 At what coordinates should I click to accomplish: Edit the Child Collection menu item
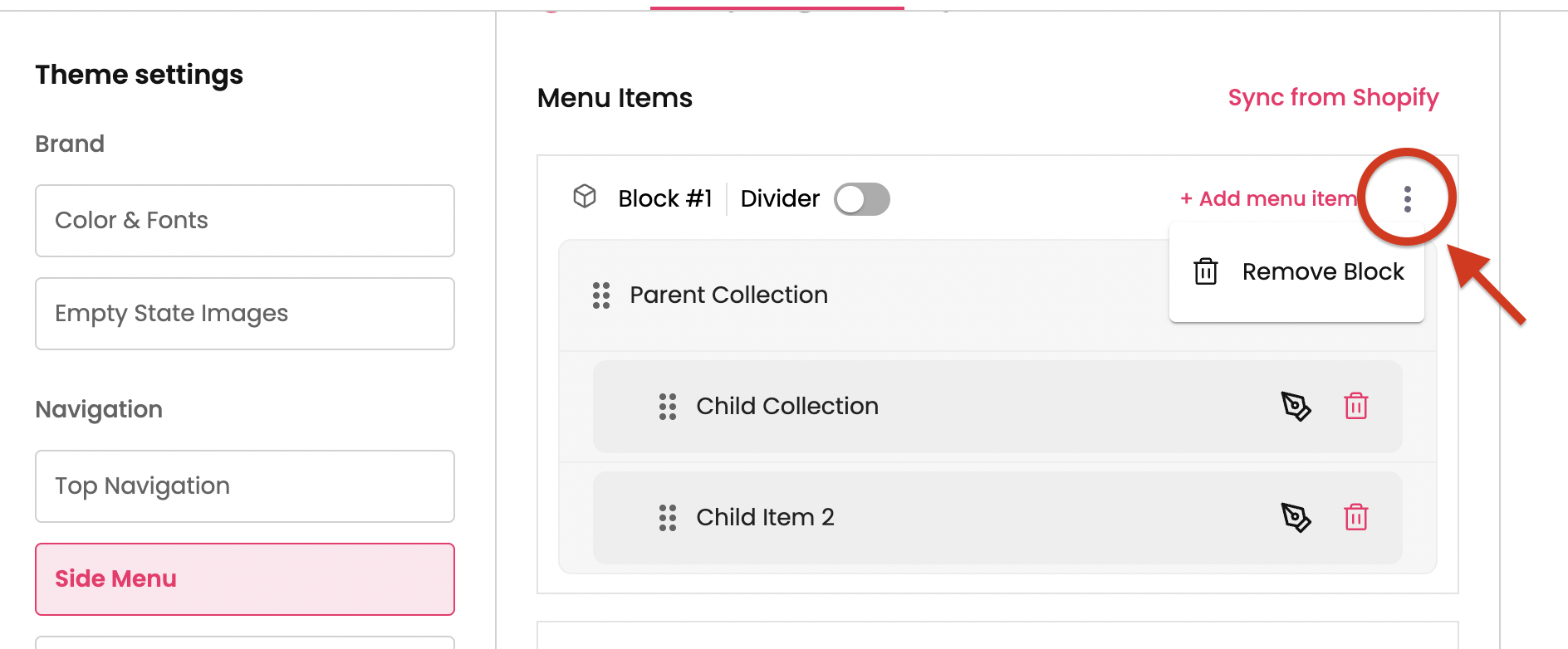pyautogui.click(x=1296, y=407)
